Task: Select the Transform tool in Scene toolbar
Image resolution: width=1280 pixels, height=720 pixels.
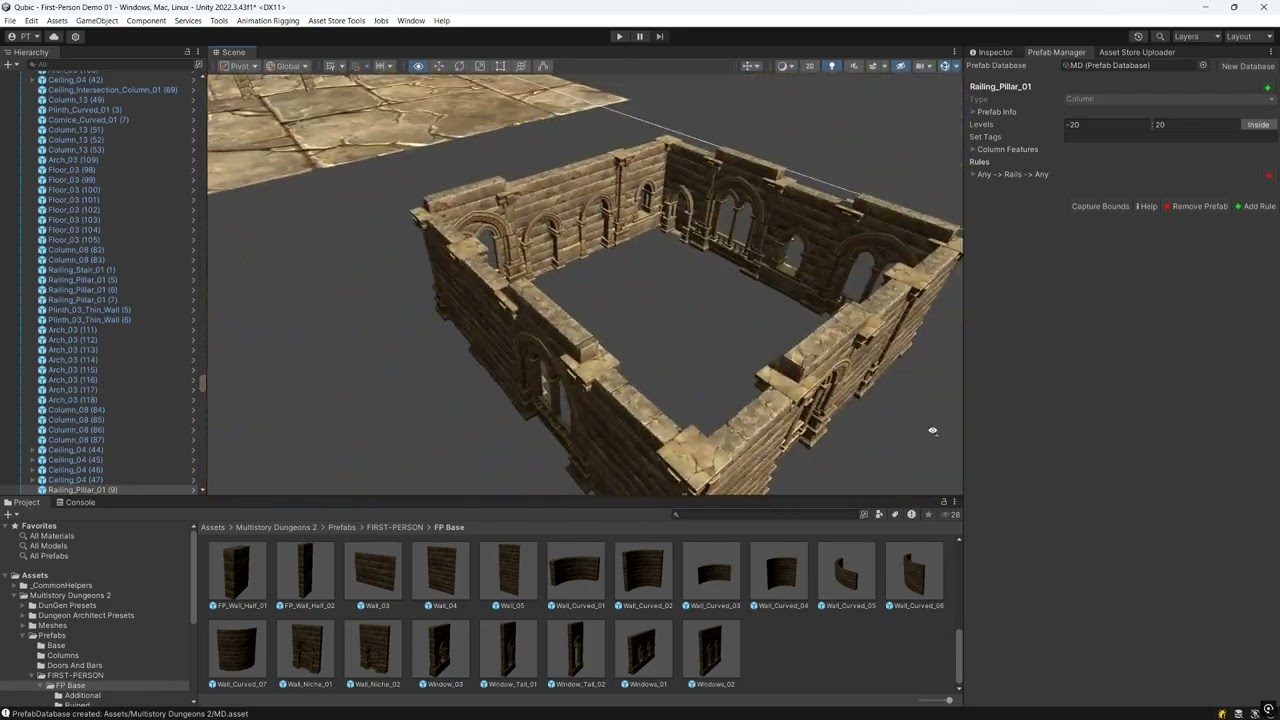Action: [521, 66]
